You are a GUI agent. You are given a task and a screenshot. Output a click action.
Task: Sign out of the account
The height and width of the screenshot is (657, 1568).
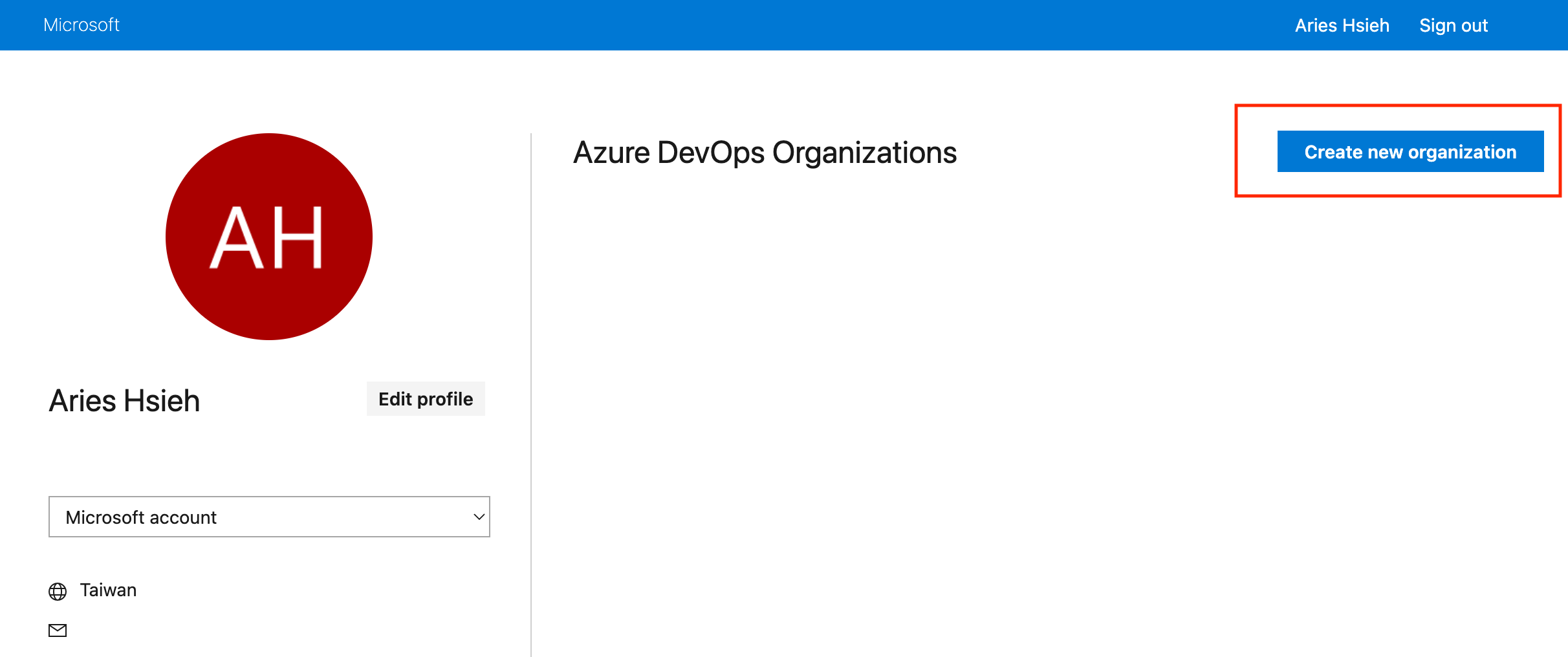click(1453, 25)
